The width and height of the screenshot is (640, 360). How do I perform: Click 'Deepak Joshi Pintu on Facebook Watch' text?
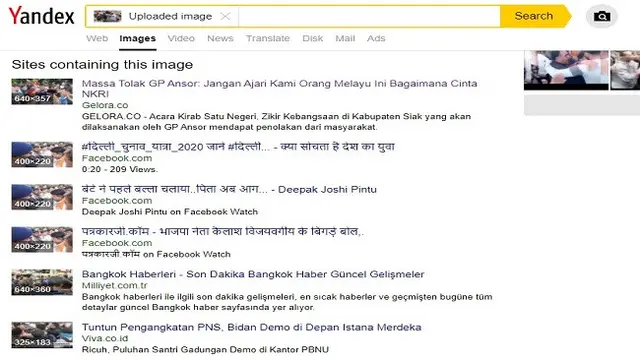click(170, 212)
